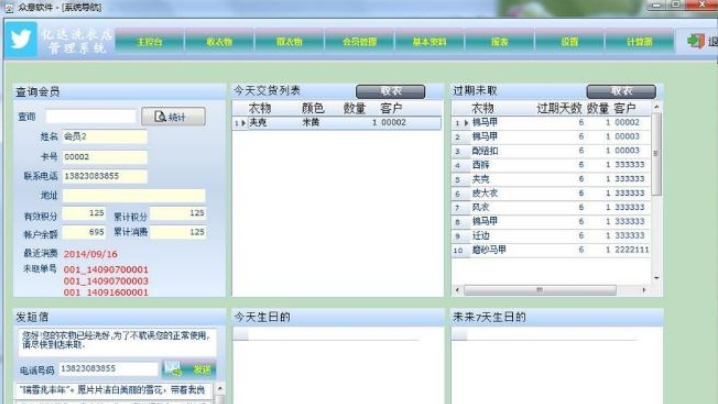Click order number 001_14091600001
Viewport: 718px width, 404px height.
coord(106,292)
